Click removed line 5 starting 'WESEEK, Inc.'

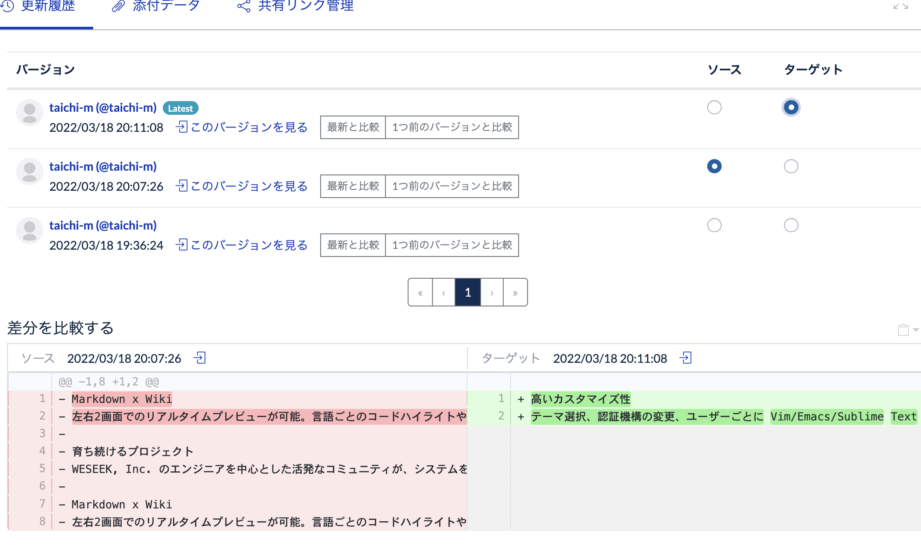[x=269, y=469]
